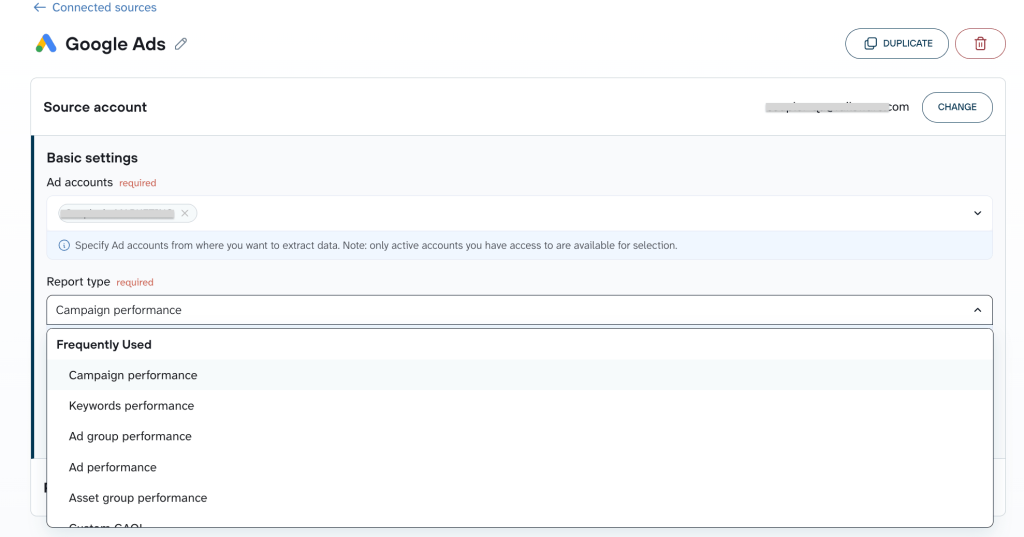This screenshot has height=537, width=1024.
Task: Expand the Ad accounts dropdown chevron
Action: [977, 213]
